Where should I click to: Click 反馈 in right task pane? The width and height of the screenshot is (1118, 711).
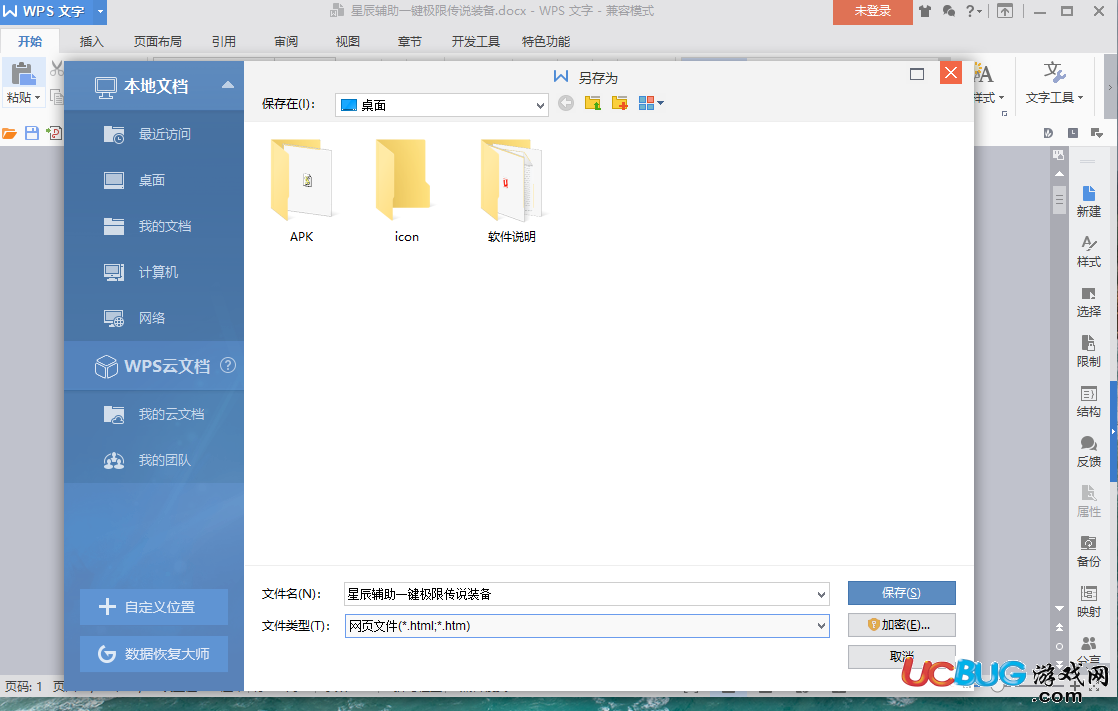click(1088, 451)
